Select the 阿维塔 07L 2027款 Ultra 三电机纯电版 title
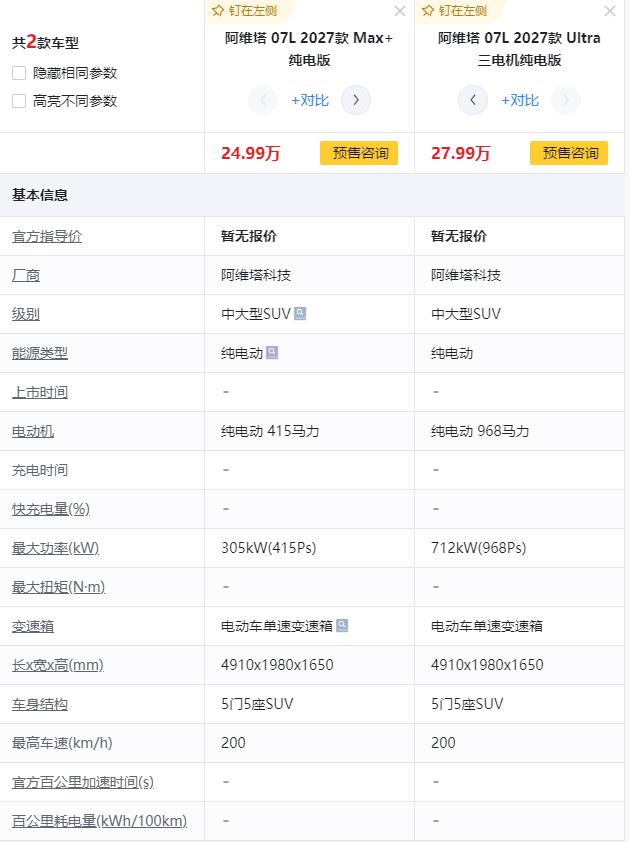This screenshot has height=842, width=630. 519,49
